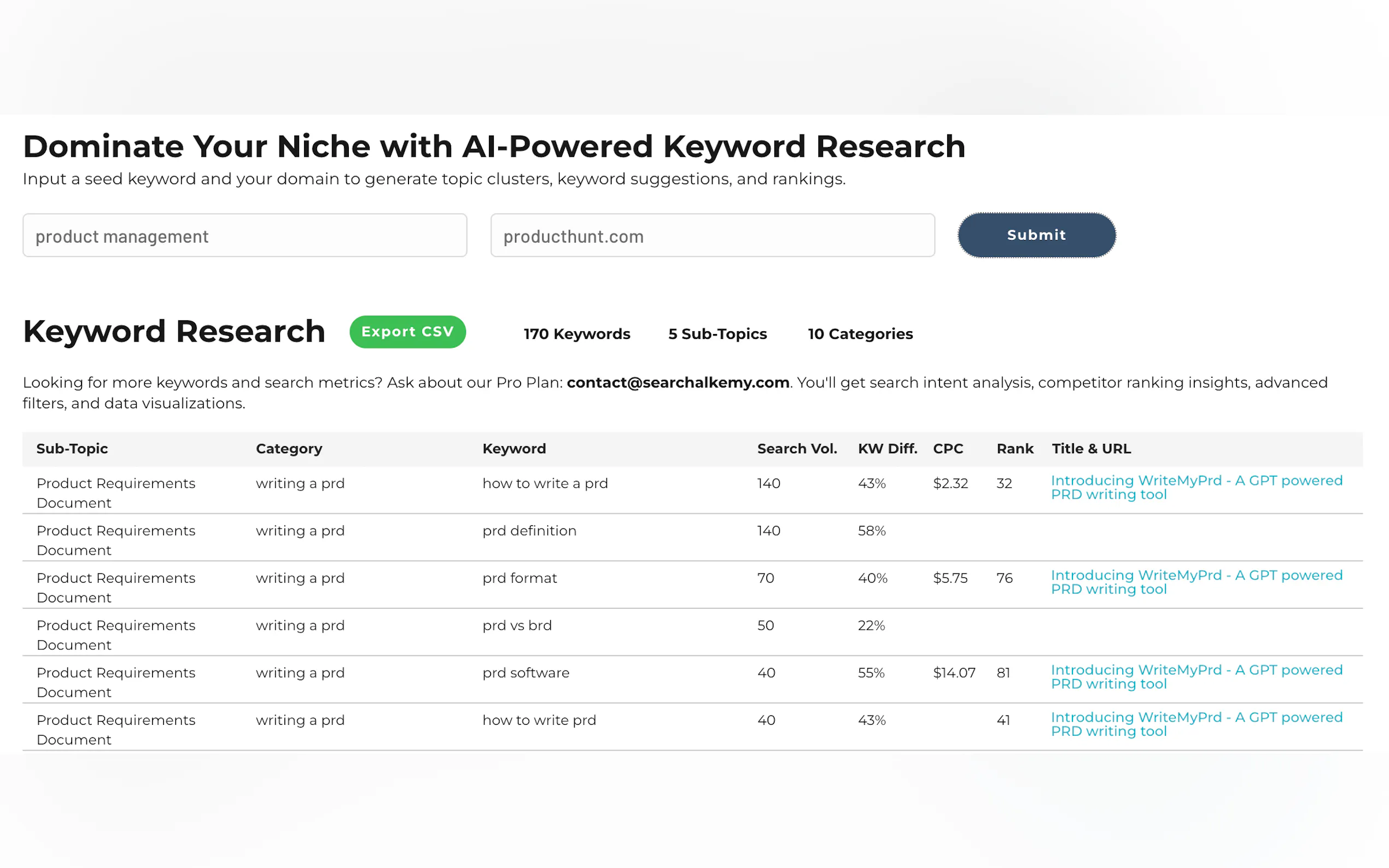Click the KW Diff. column header
This screenshot has height=868, width=1389.
coord(887,449)
